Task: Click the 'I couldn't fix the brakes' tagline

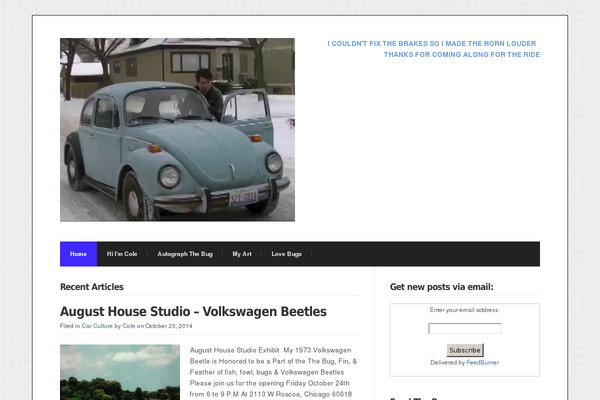Action: [432, 44]
